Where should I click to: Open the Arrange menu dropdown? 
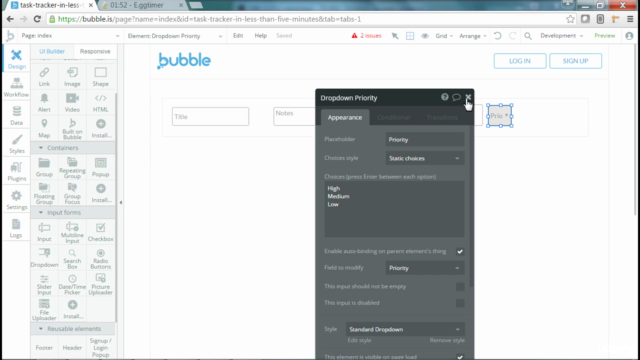(473, 36)
